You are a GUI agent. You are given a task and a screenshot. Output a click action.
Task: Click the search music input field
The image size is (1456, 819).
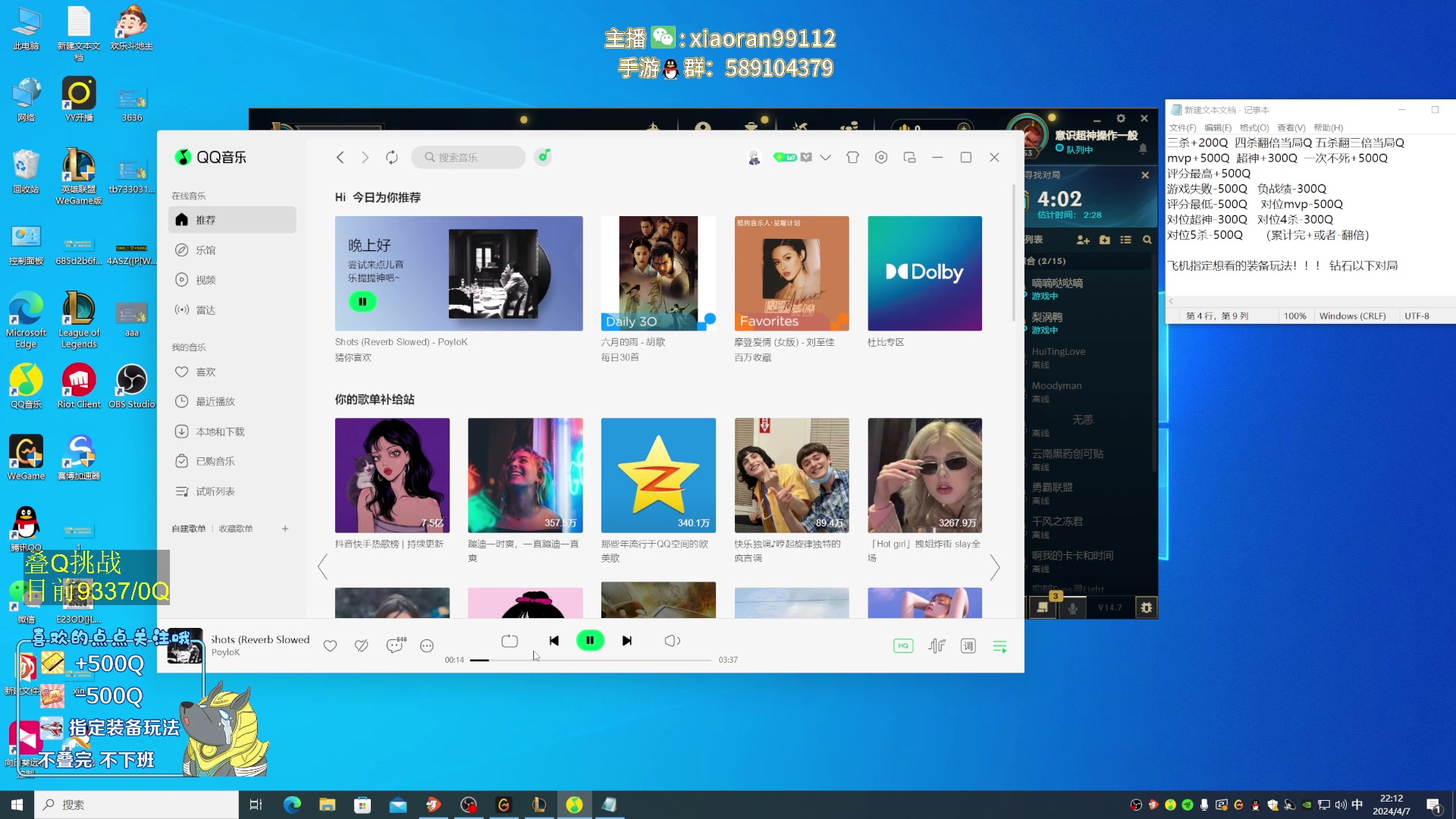(x=468, y=157)
